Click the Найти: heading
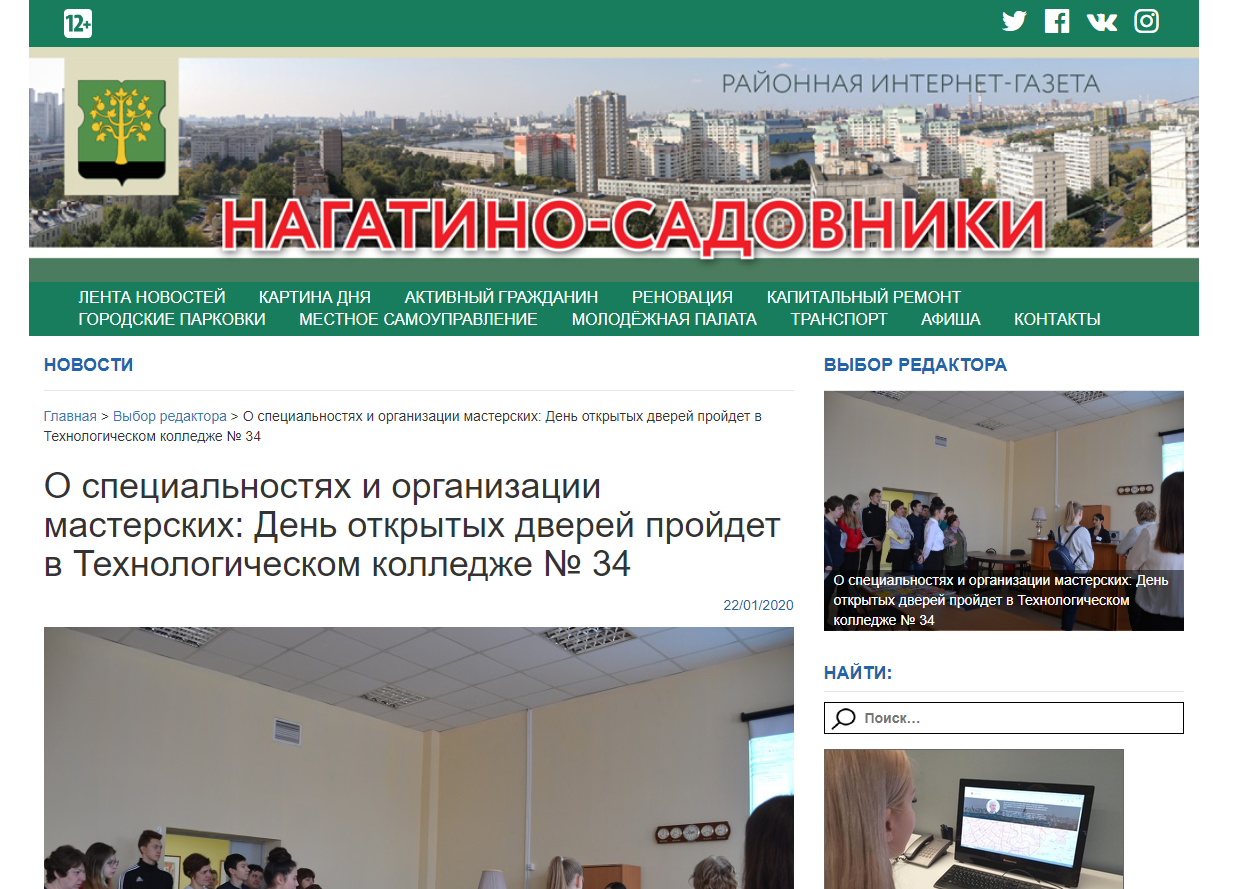This screenshot has width=1251, height=889. (858, 673)
